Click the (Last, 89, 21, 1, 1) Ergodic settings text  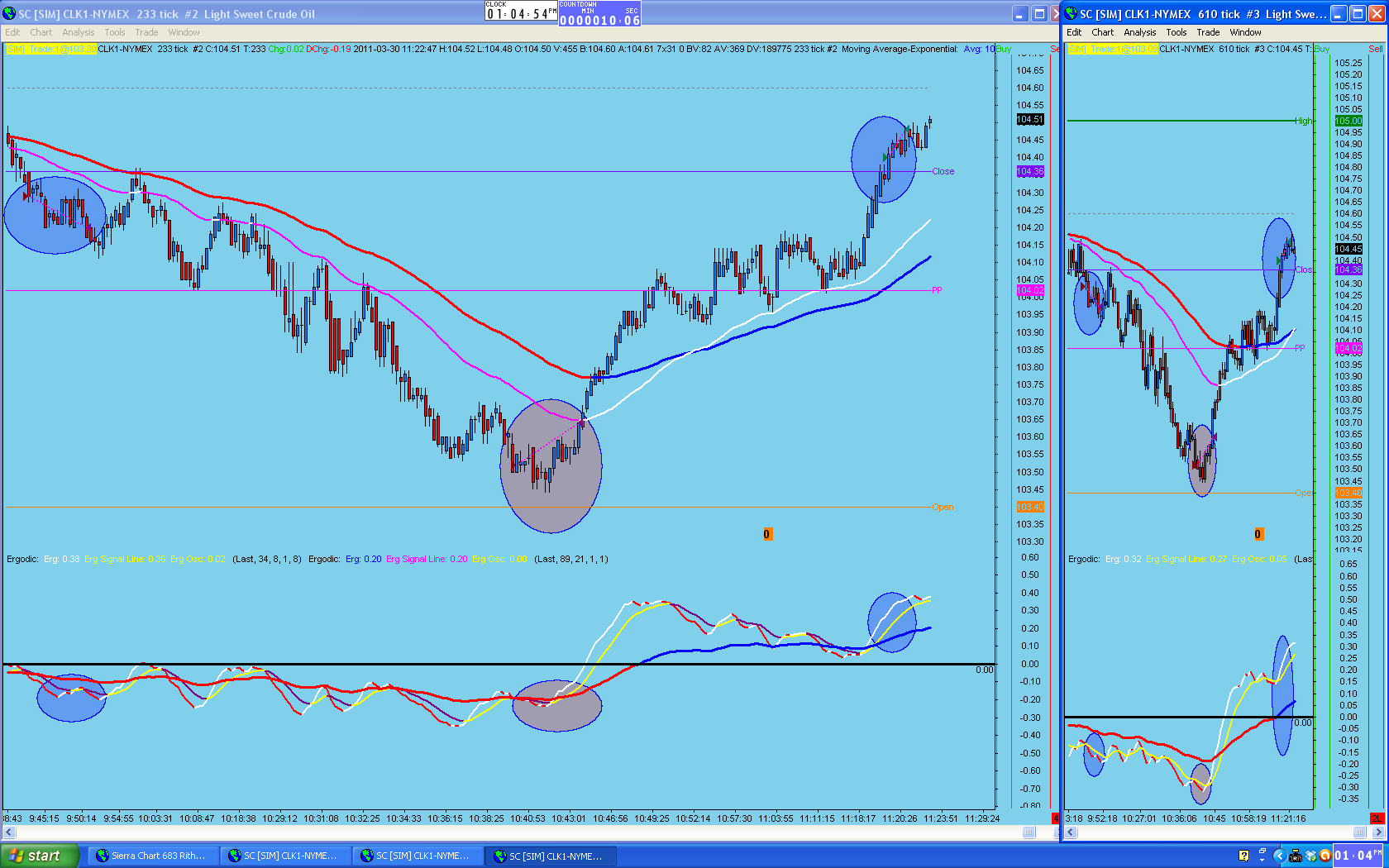pyautogui.click(x=571, y=559)
